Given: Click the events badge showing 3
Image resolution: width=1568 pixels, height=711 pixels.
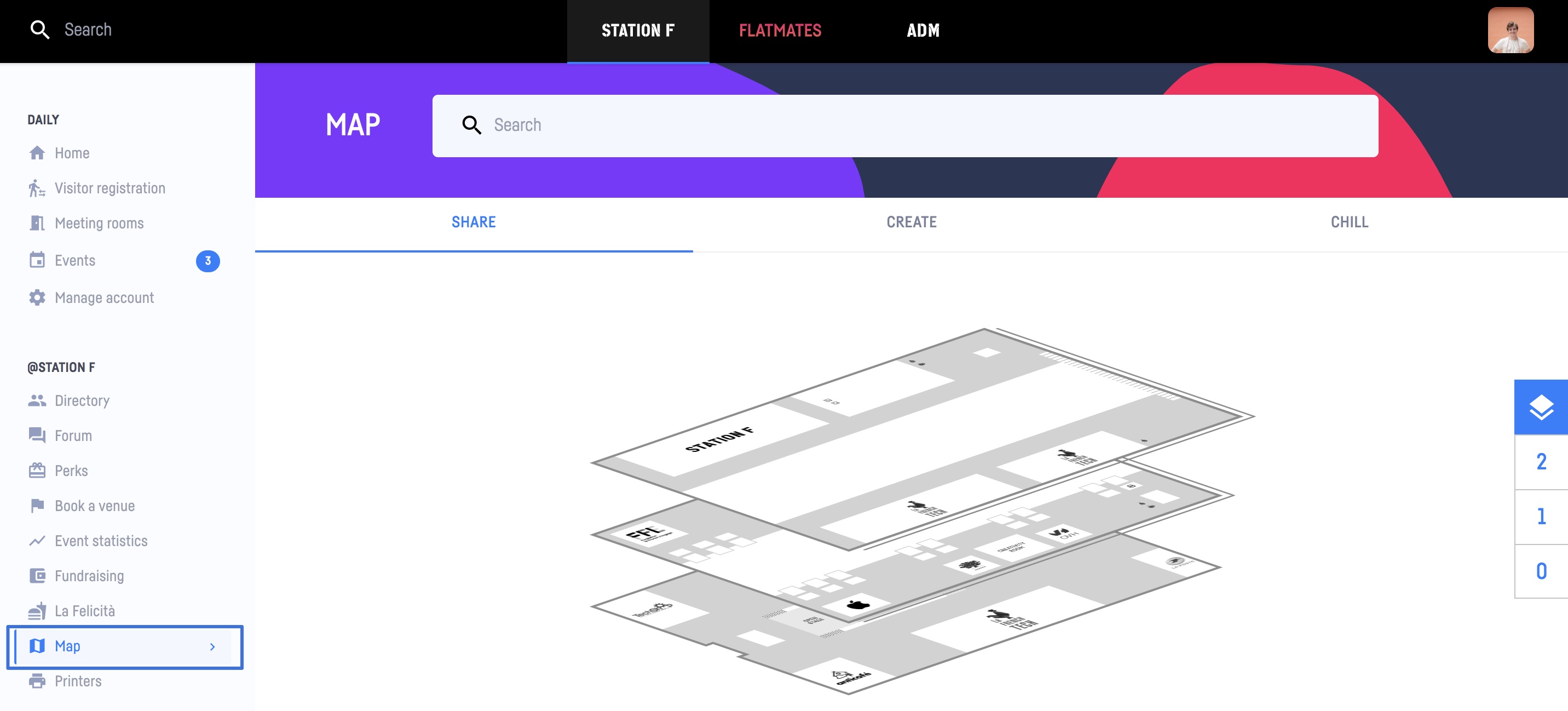Looking at the screenshot, I should point(207,261).
